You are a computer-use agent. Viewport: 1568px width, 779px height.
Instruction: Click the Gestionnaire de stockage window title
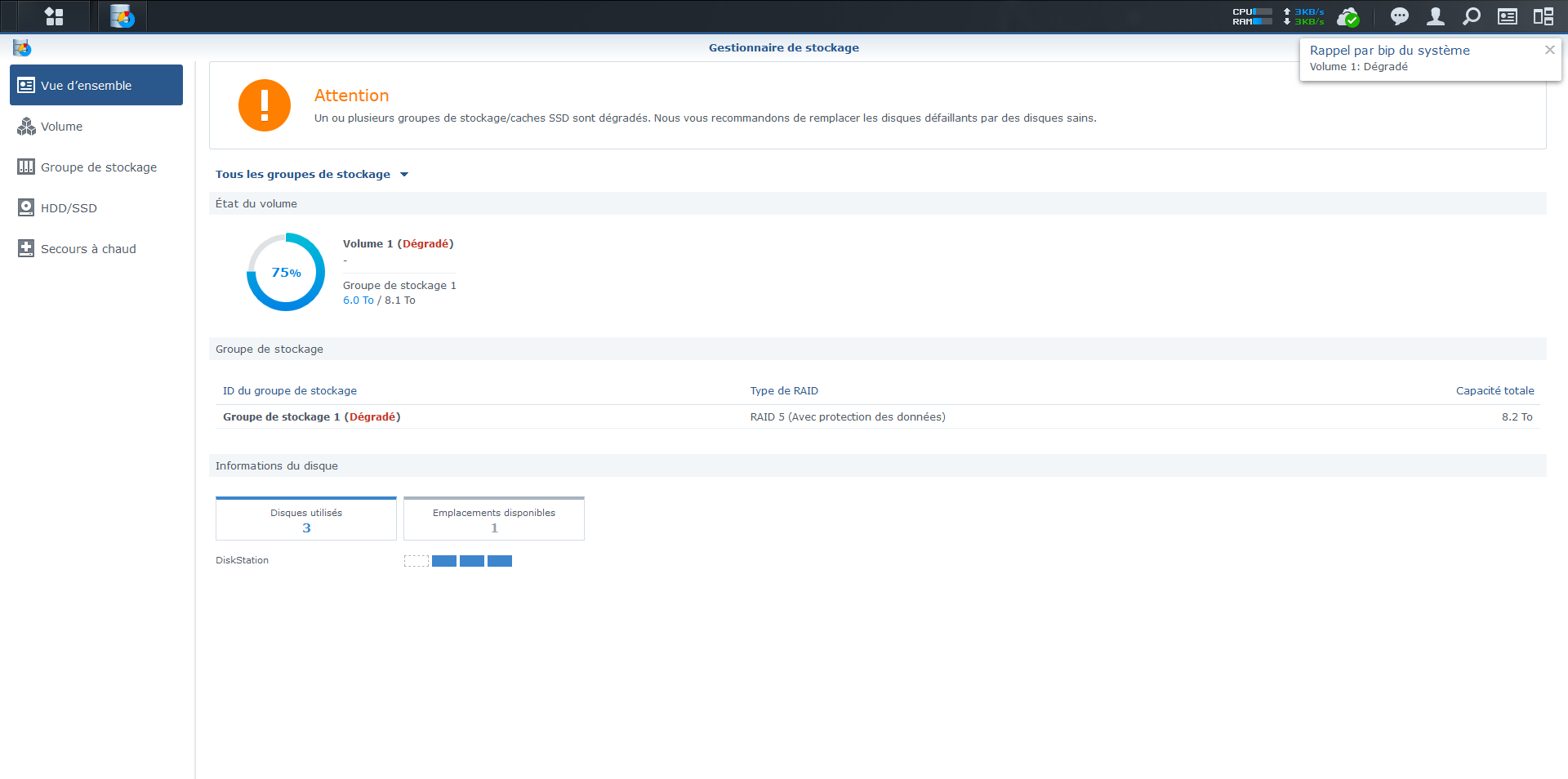click(x=784, y=47)
